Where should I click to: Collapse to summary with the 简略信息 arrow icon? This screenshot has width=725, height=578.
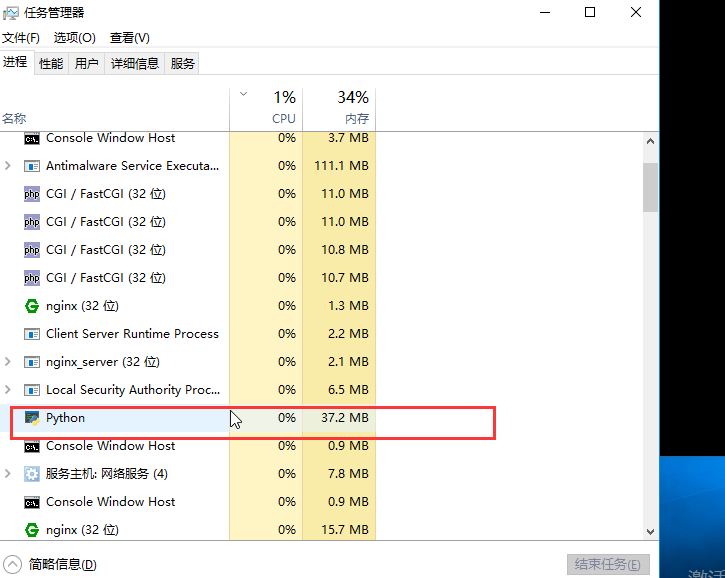click(x=12, y=564)
